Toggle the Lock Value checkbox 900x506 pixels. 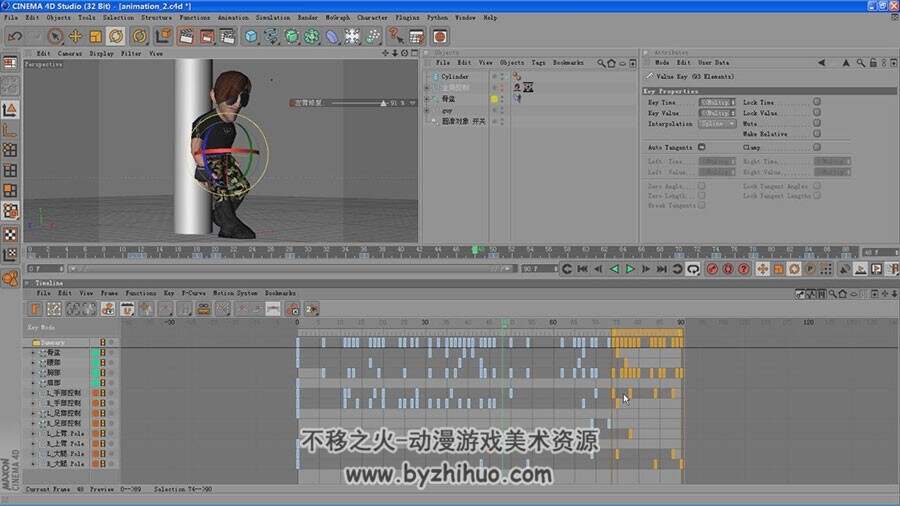tap(817, 112)
